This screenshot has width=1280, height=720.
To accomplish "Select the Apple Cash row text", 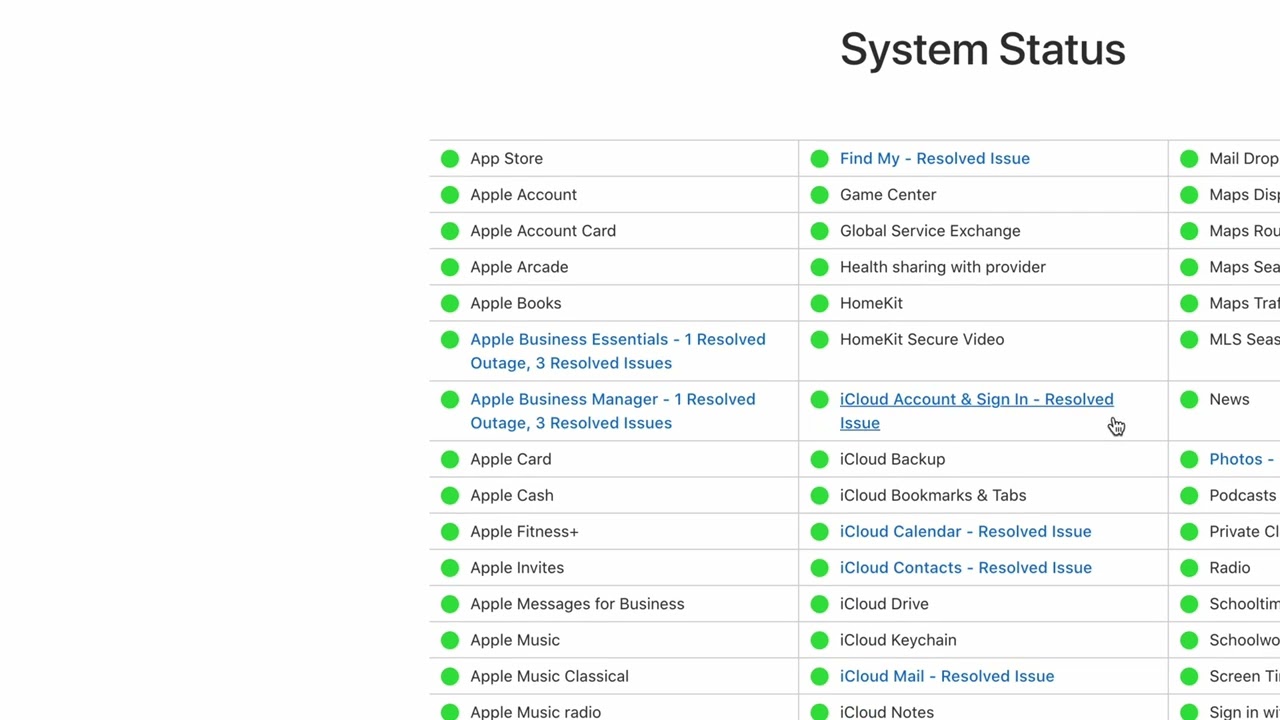I will [x=512, y=495].
